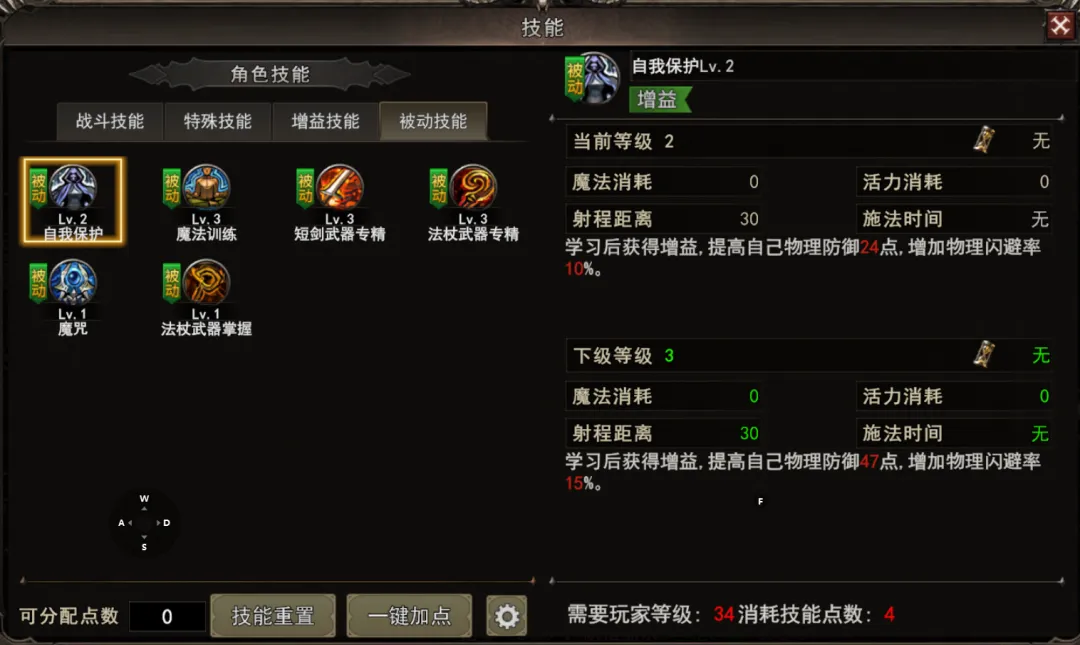This screenshot has width=1080, height=645.
Task: Select the 自我保护 passive skill icon
Action: [x=72, y=187]
